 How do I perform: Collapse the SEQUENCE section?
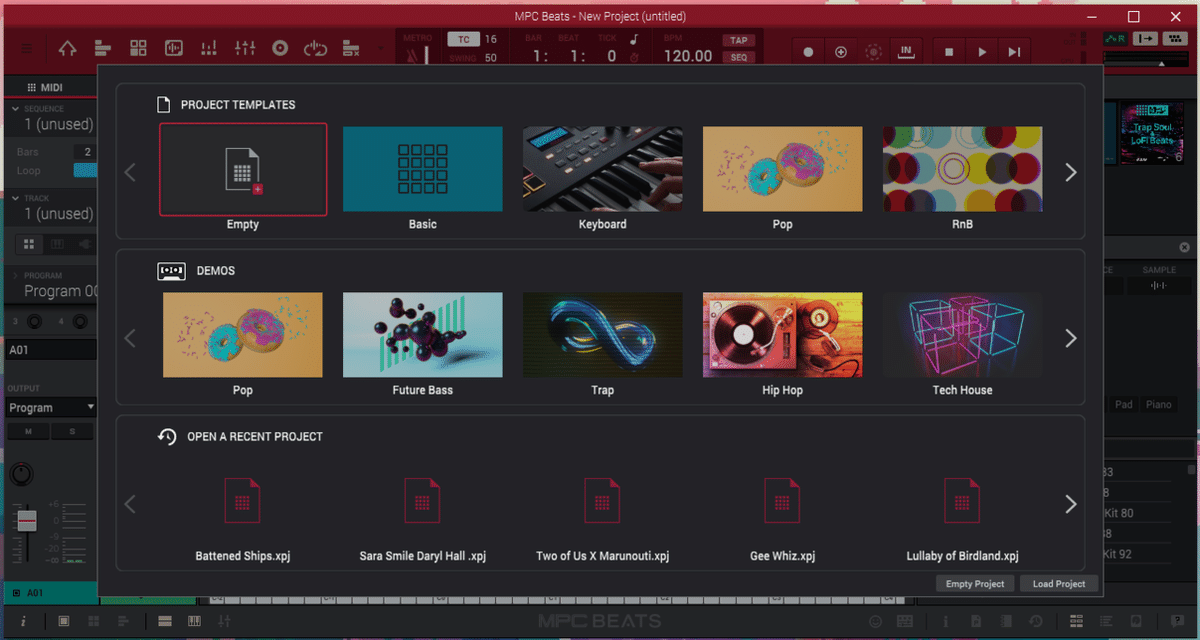coord(17,109)
